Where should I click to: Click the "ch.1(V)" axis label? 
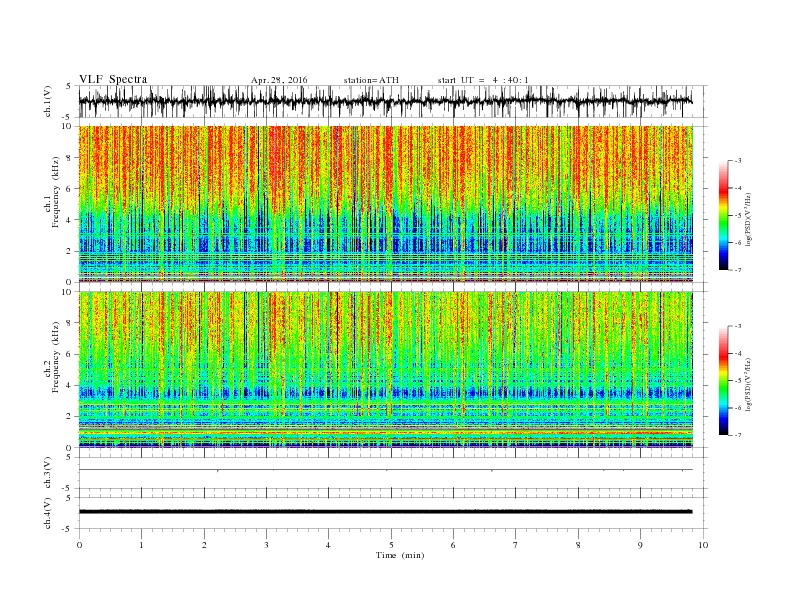(x=48, y=102)
